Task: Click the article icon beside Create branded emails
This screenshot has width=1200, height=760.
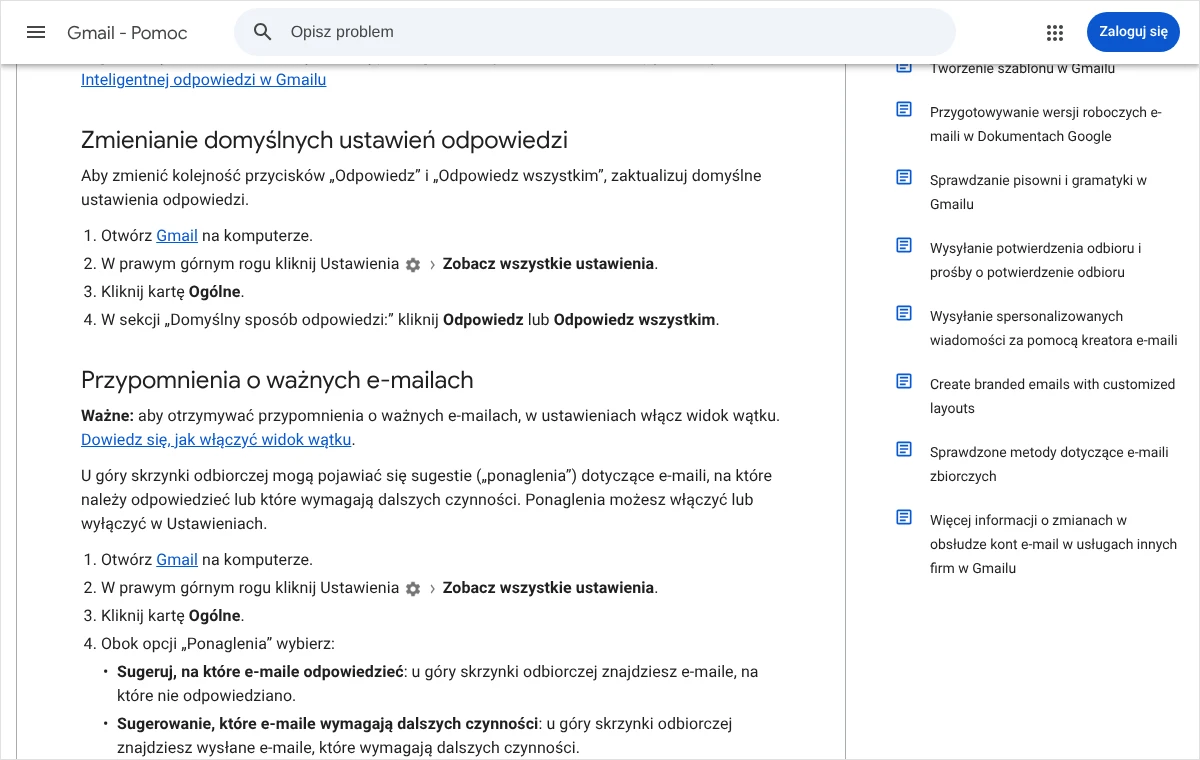Action: pyautogui.click(x=904, y=381)
